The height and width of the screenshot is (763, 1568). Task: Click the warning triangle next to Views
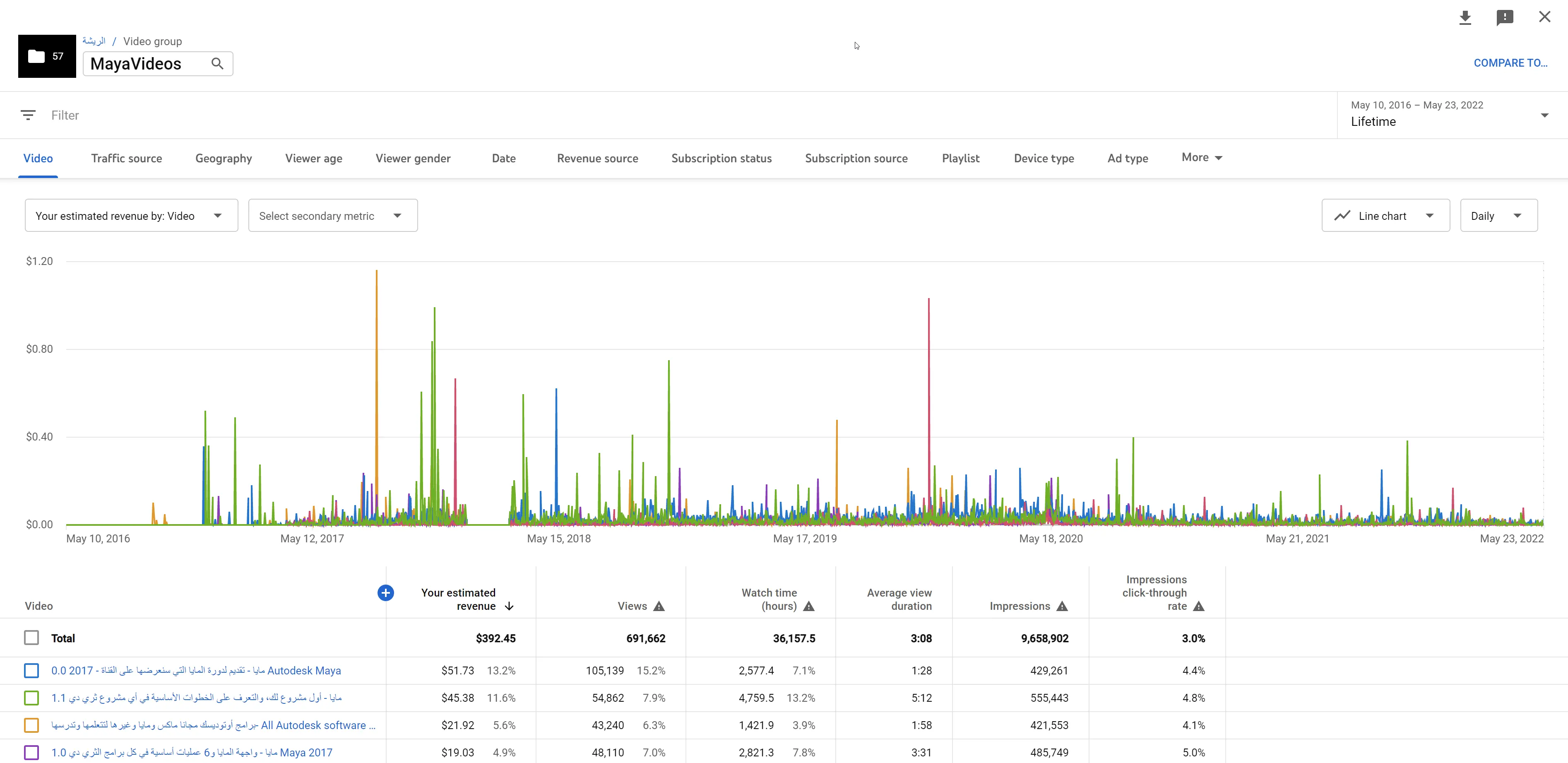[x=659, y=606]
